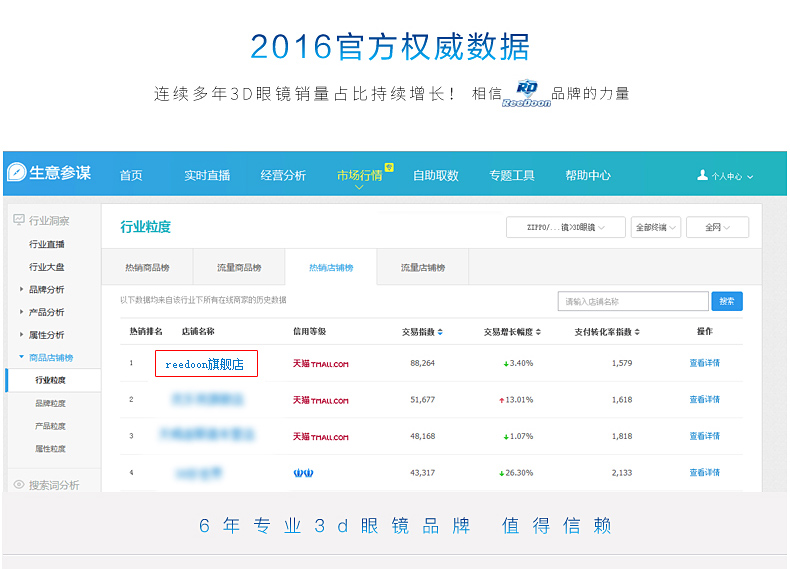Click the Tmall logo in row 1
790x569 pixels.
(320, 363)
